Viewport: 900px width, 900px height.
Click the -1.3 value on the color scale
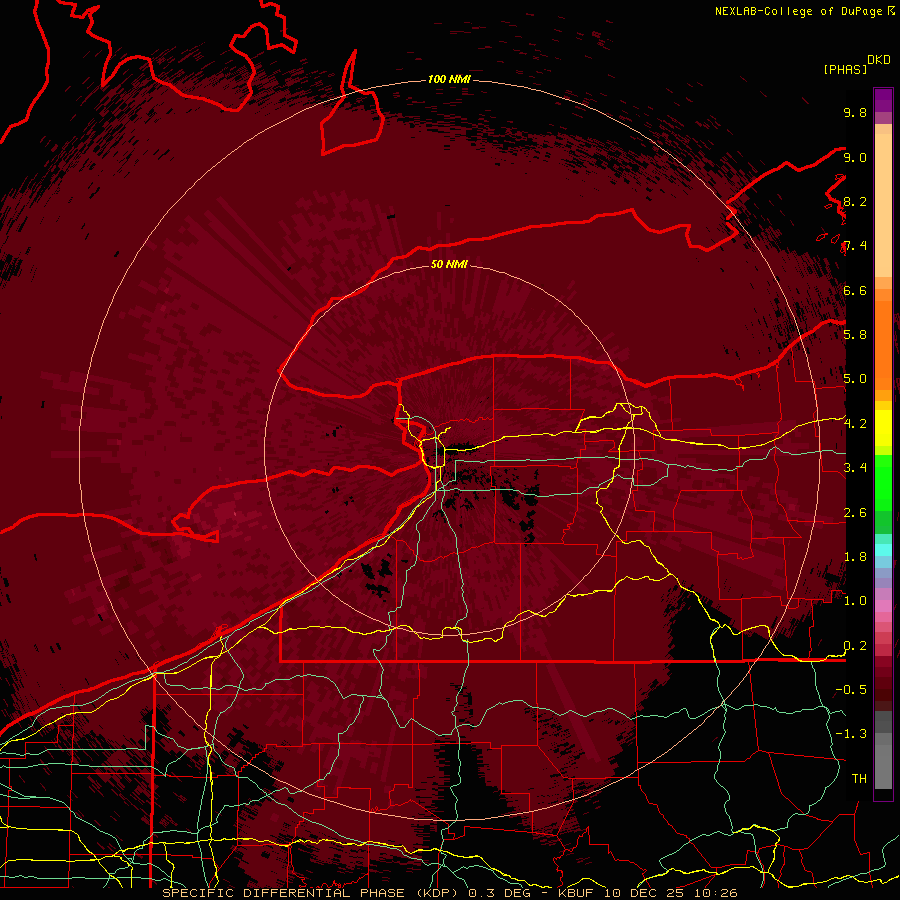851,734
